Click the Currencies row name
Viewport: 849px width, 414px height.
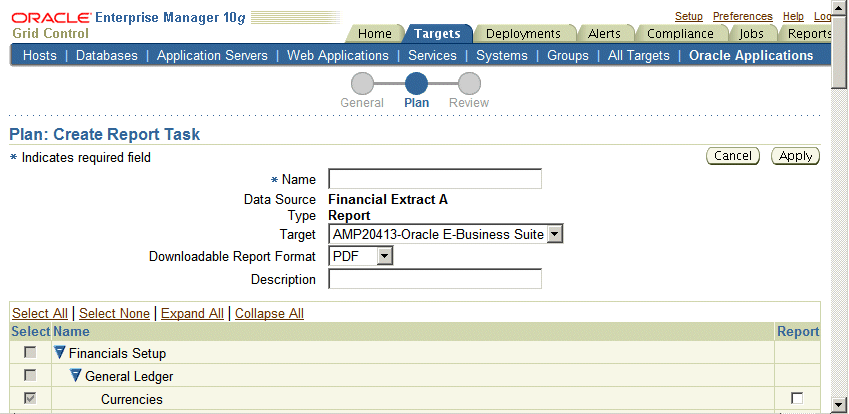(132, 399)
